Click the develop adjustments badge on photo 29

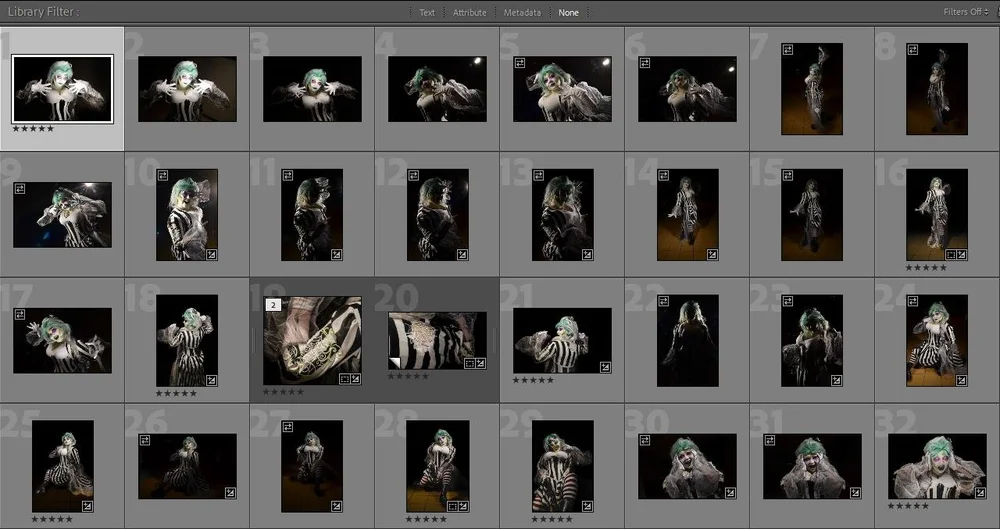point(587,506)
